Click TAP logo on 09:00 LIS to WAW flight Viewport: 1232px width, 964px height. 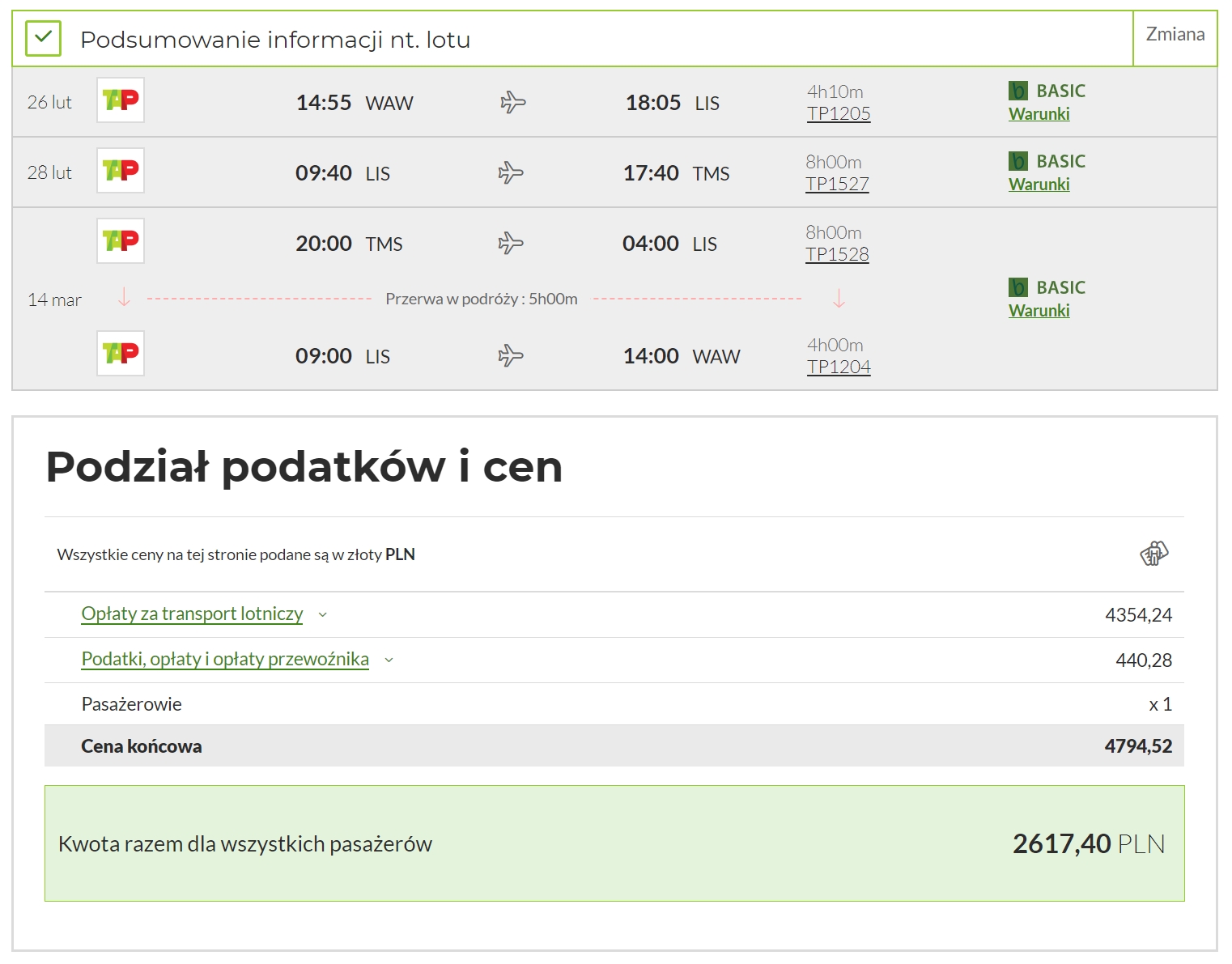pos(121,354)
